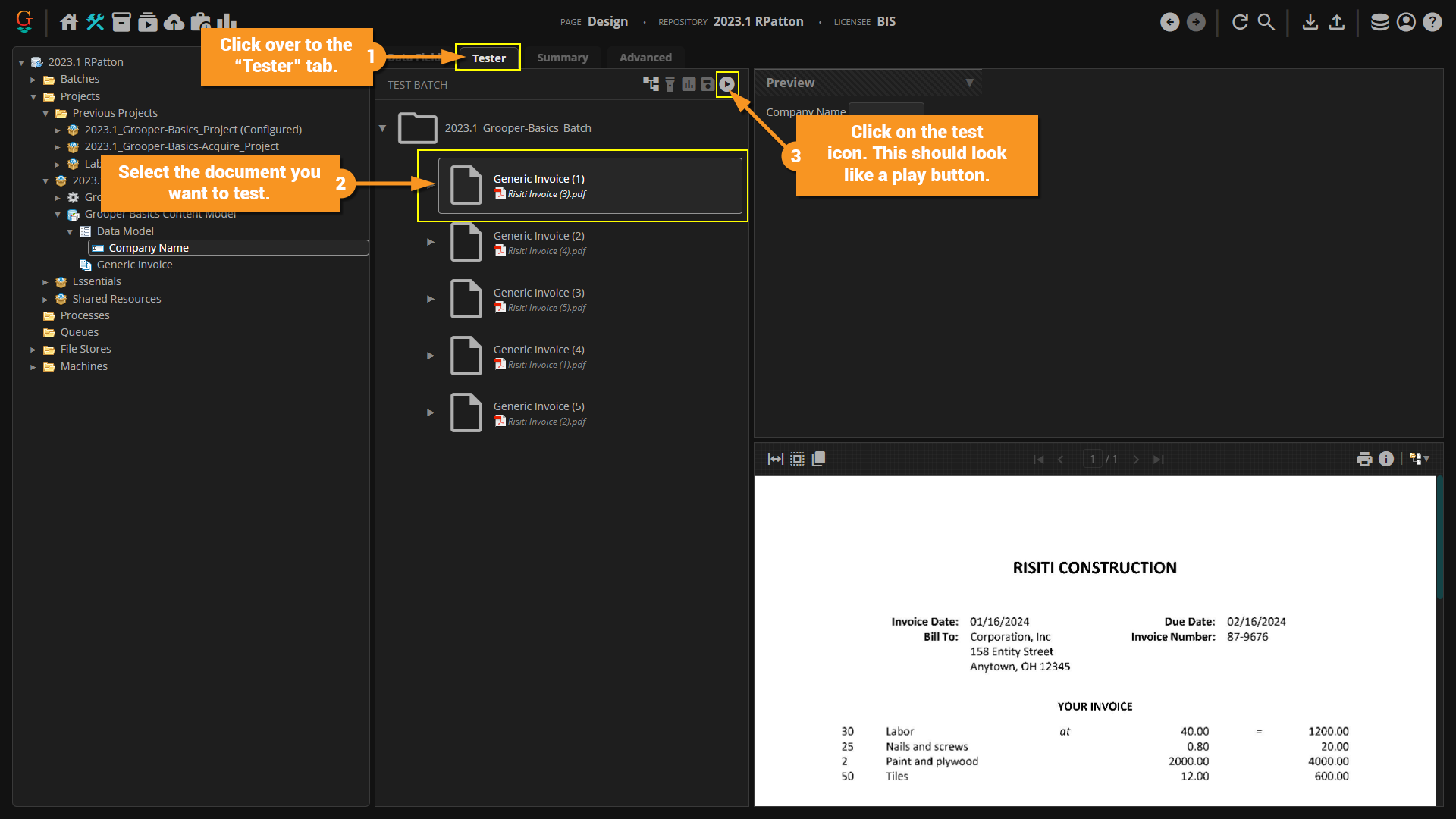This screenshot has height=819, width=1456.
Task: Open the Home page icon
Action: [x=69, y=22]
